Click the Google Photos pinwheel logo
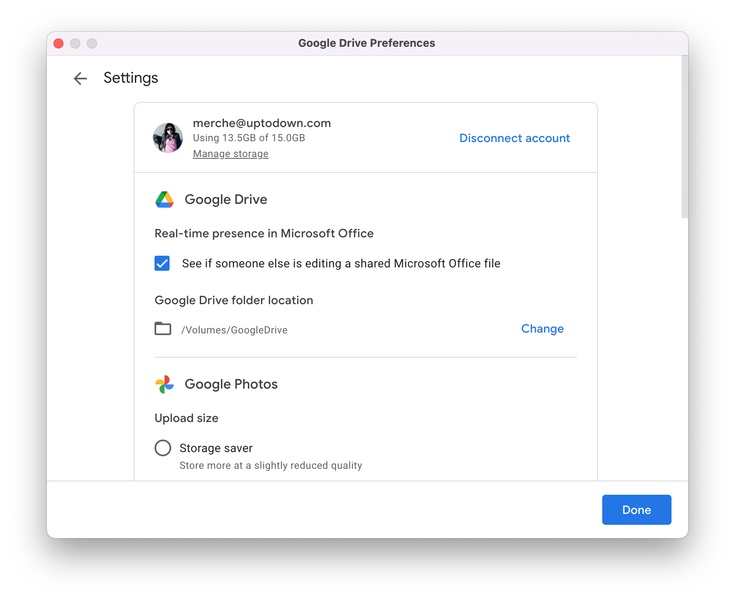The width and height of the screenshot is (735, 600). (164, 384)
